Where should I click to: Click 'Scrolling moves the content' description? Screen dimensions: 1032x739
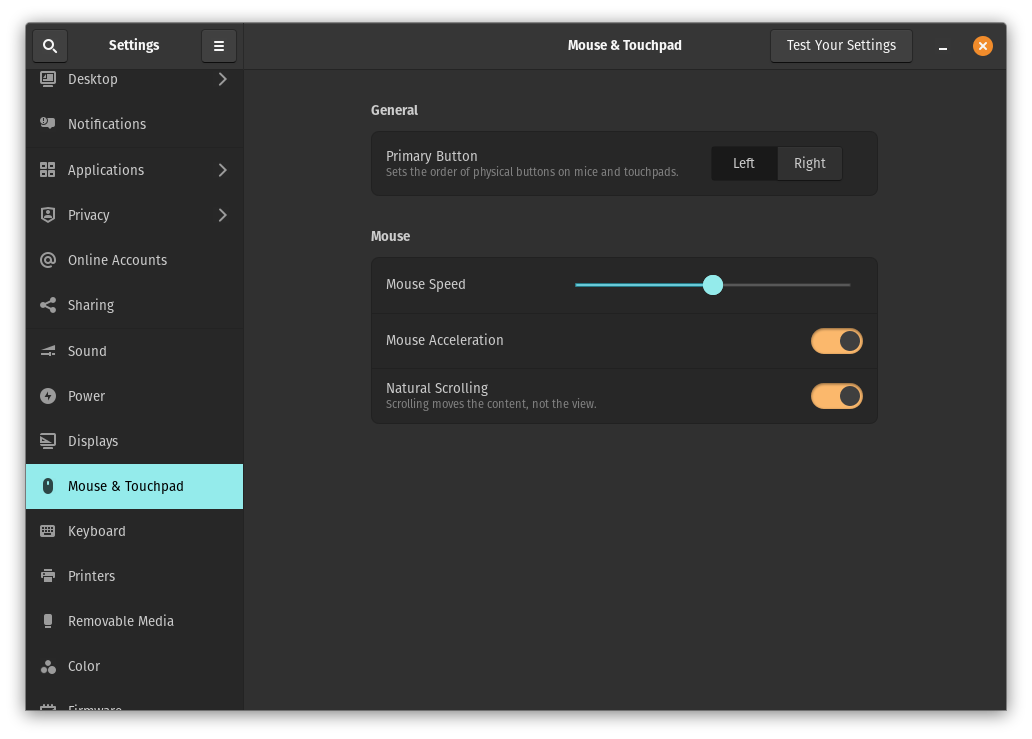[x=491, y=404]
